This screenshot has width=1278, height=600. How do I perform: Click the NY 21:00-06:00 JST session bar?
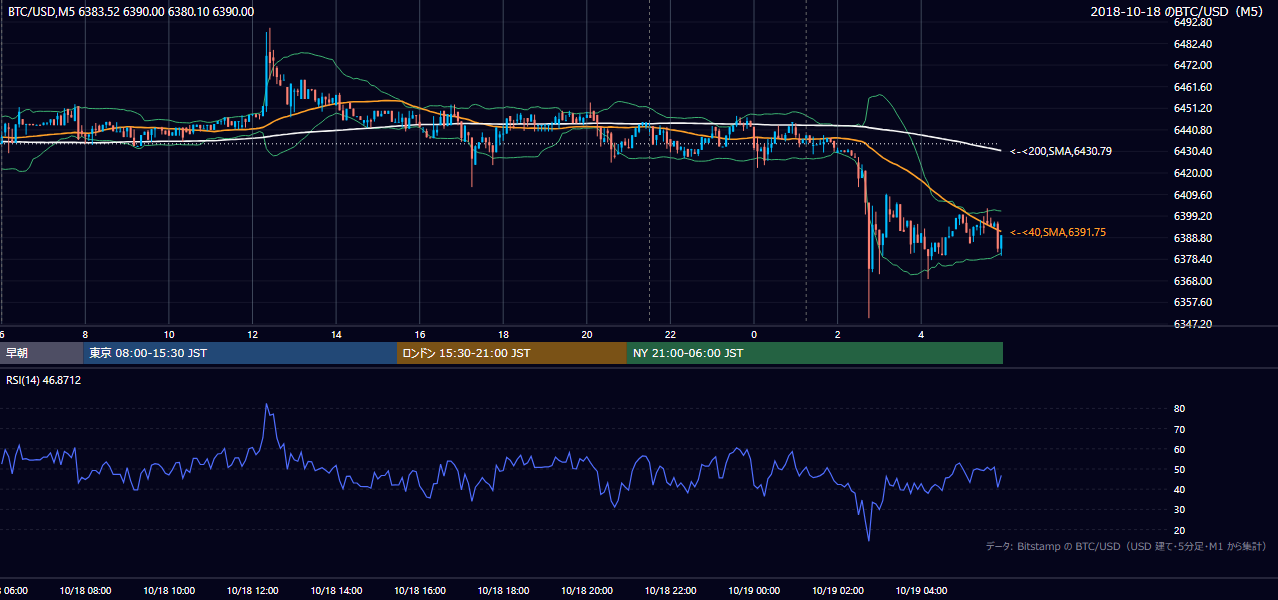coord(815,353)
